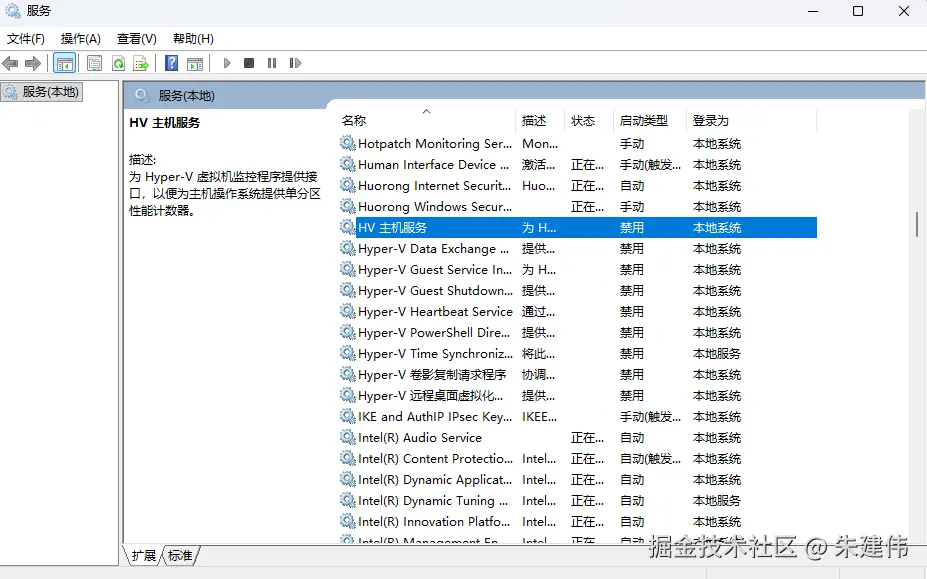
Task: Select Hyper-V 卷影复制请求程序 service name
Action: [x=432, y=374]
